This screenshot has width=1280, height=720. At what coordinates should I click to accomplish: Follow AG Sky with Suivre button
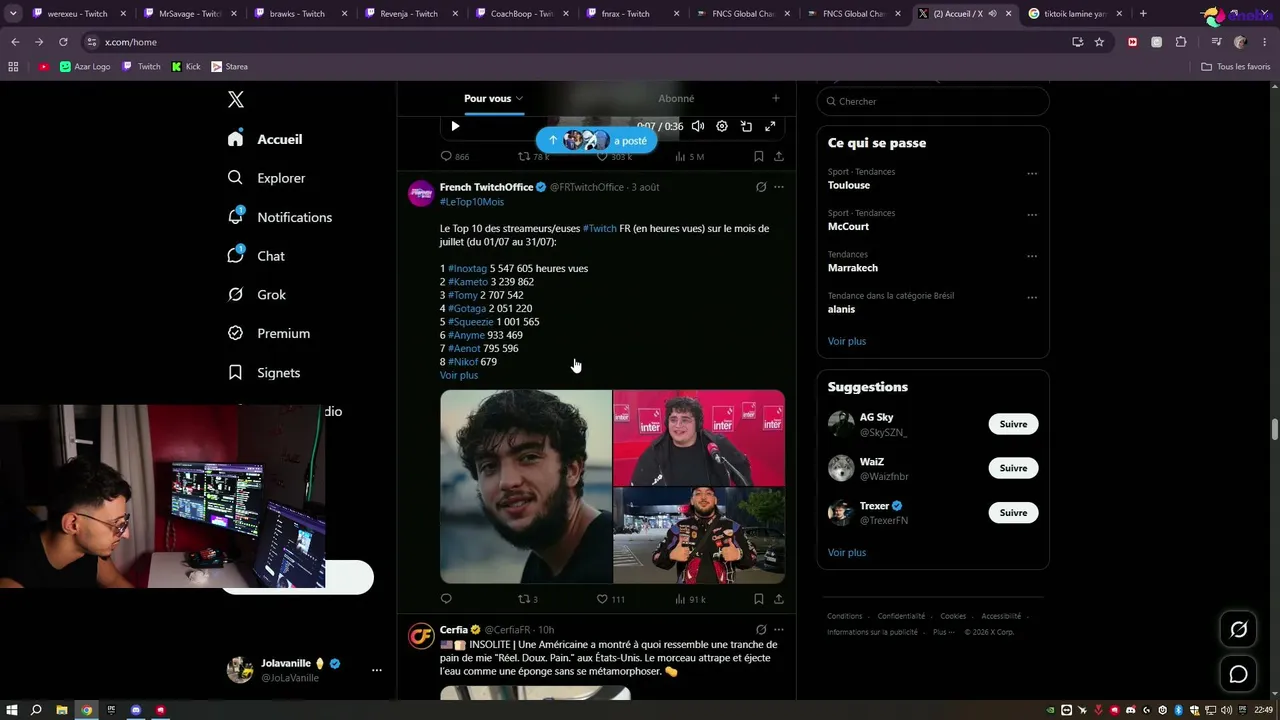coord(1013,424)
